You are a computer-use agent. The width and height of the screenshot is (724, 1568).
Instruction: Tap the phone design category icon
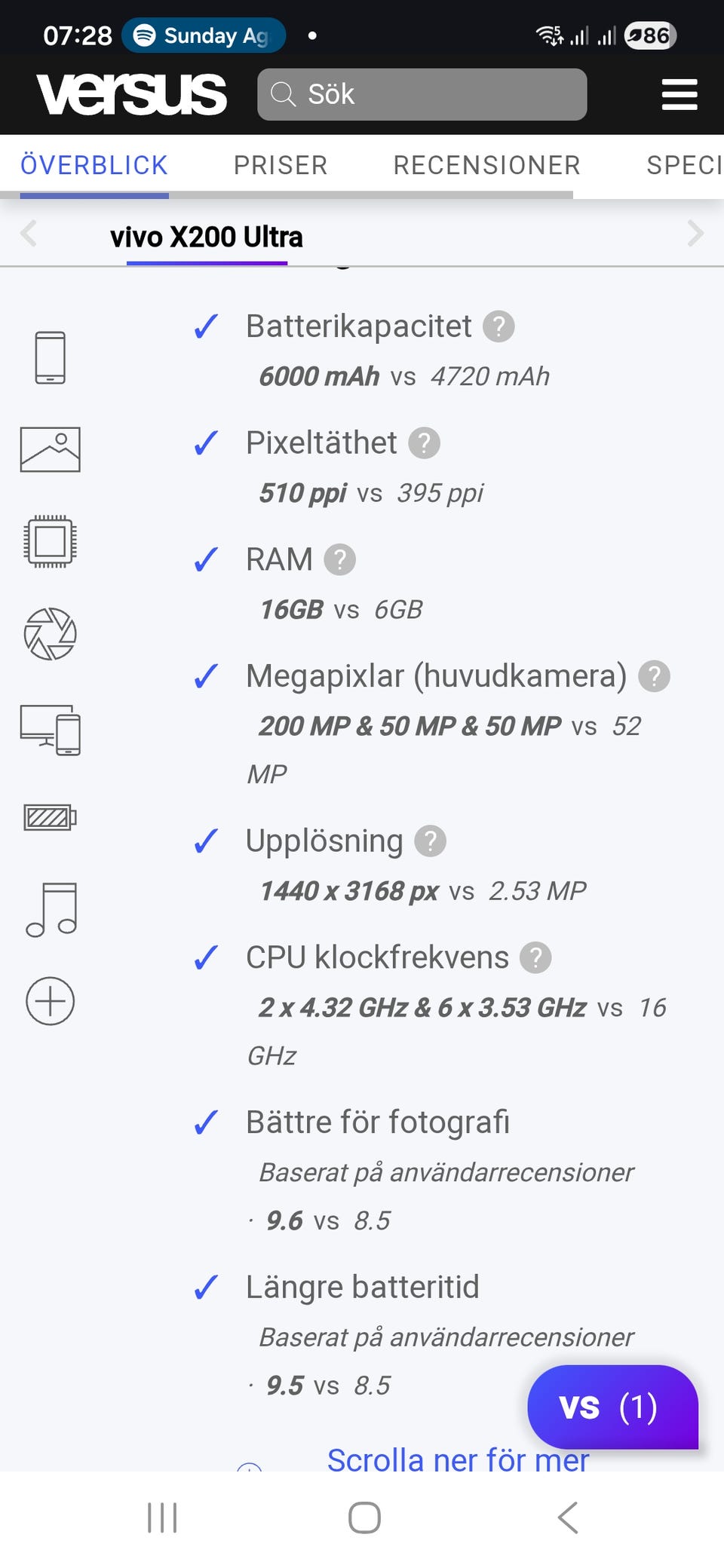point(51,357)
